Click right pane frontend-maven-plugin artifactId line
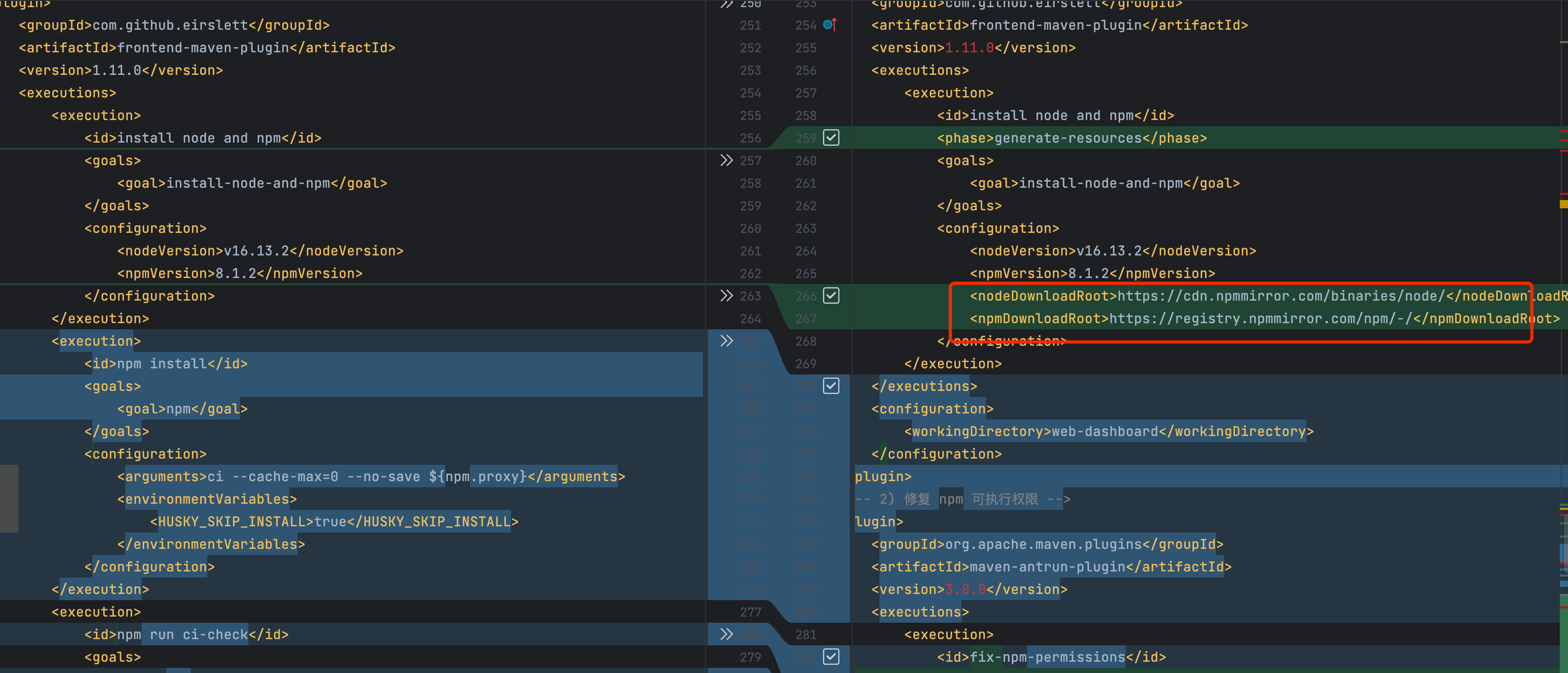1568x673 pixels. tap(1060, 25)
